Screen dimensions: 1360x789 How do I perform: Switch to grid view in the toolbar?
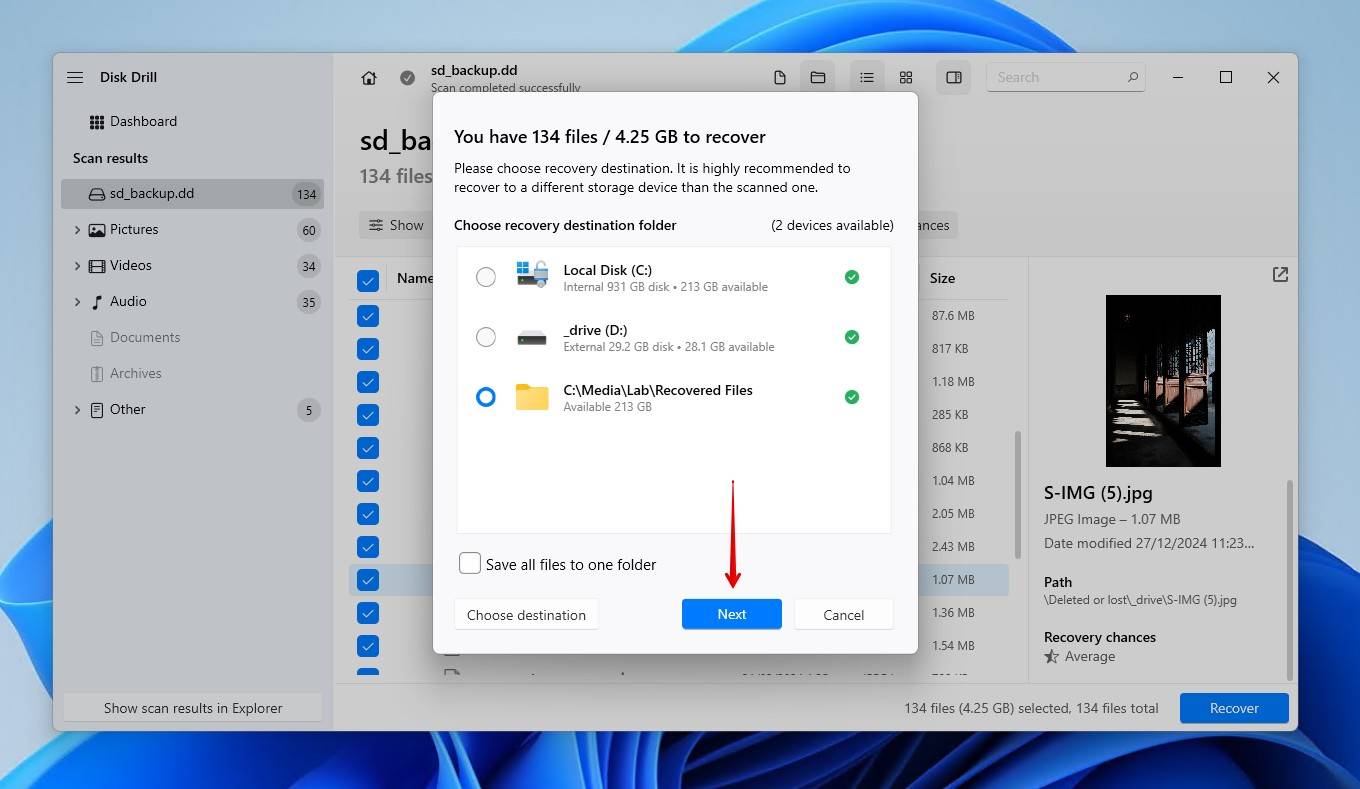(x=905, y=77)
